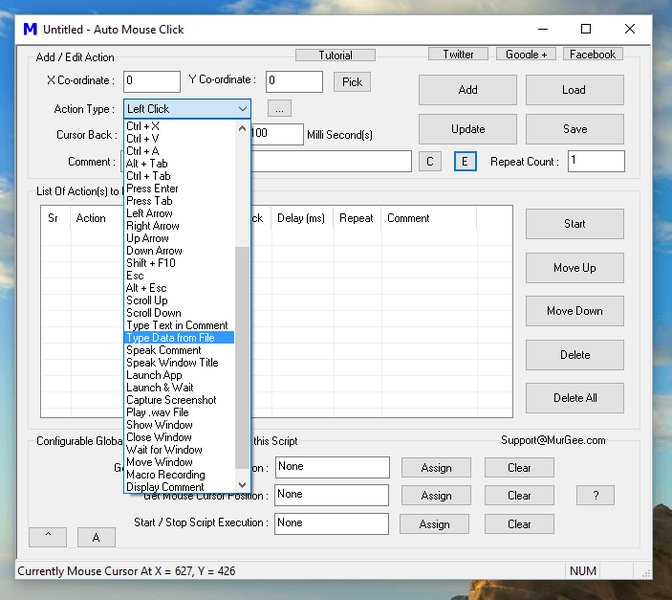
Task: Click the Delete All button
Action: tap(574, 398)
